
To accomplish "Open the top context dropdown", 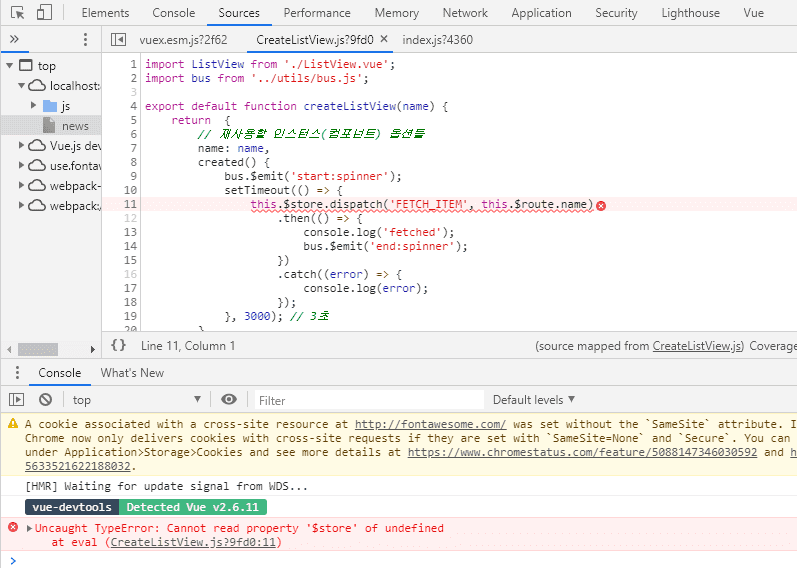I will click(x=137, y=400).
